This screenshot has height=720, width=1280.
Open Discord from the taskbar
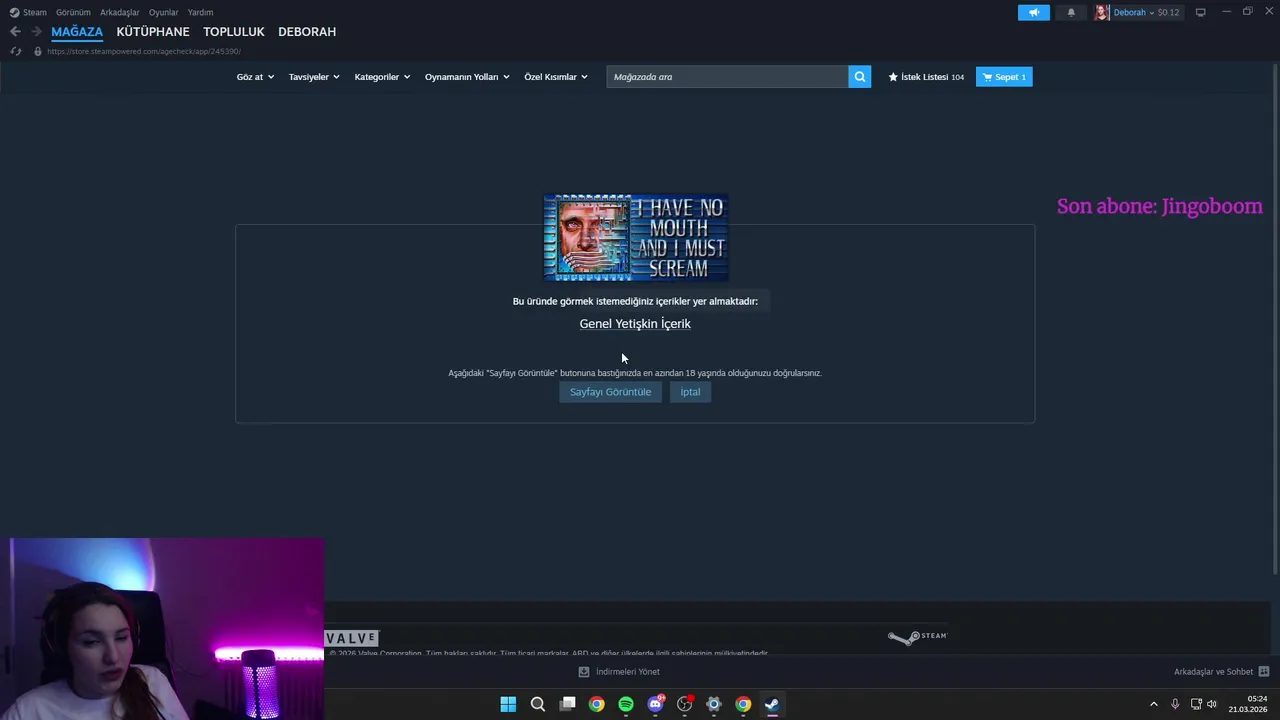point(655,704)
